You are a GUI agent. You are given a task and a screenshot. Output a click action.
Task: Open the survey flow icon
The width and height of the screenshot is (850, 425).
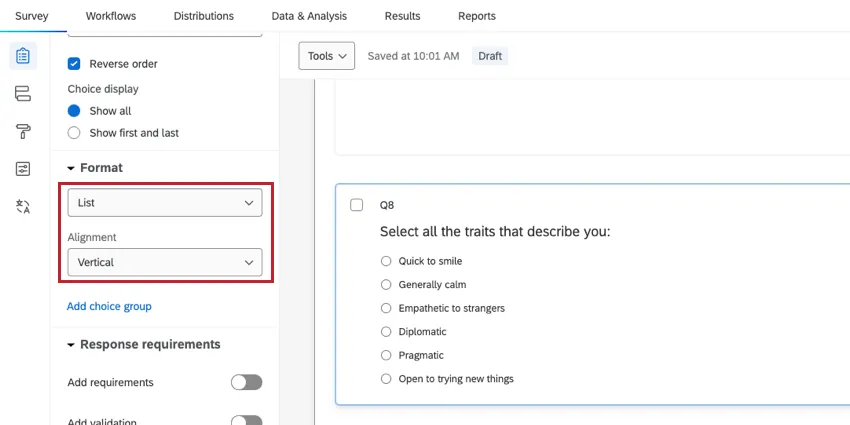pos(23,94)
